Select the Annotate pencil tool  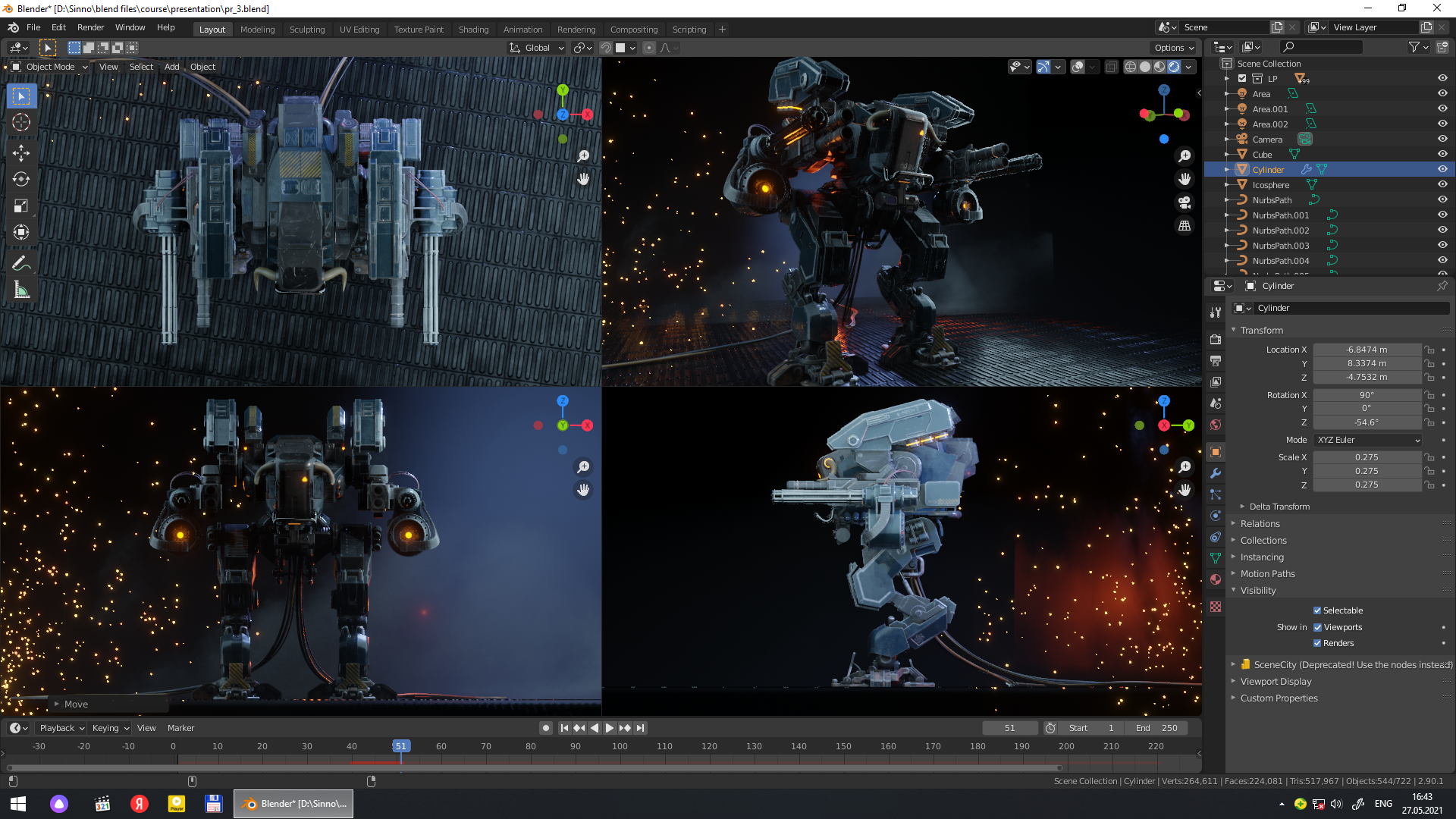pos(21,263)
